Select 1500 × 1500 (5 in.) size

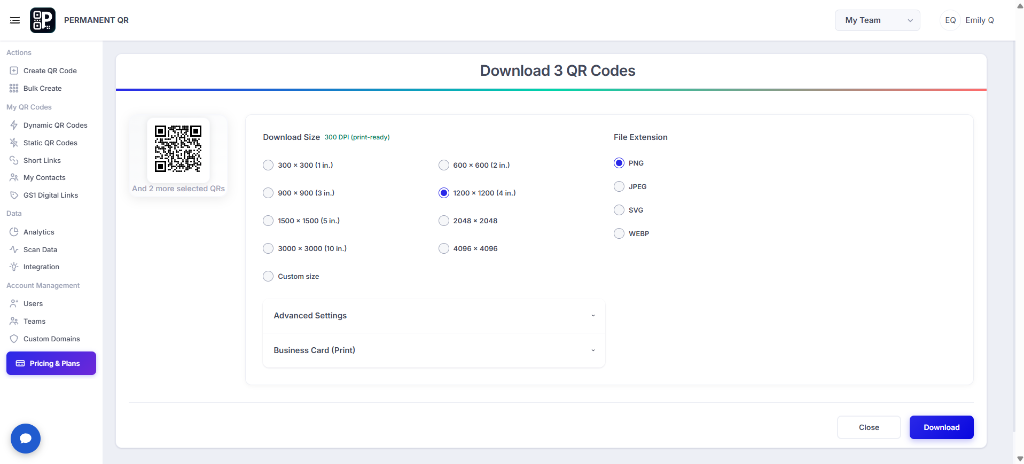pyautogui.click(x=268, y=220)
